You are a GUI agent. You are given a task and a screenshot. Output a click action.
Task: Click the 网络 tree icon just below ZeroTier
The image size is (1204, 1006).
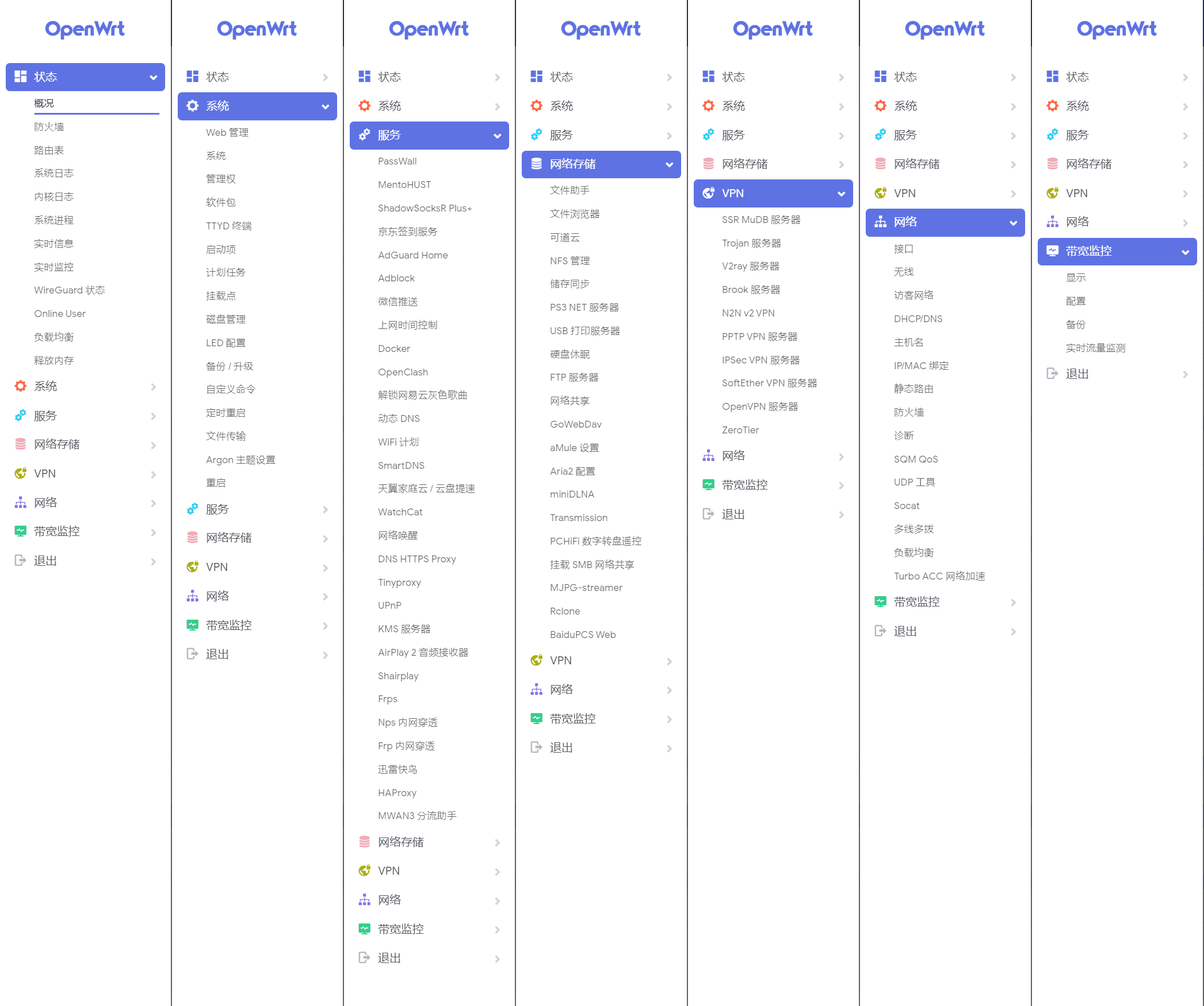pyautogui.click(x=709, y=456)
